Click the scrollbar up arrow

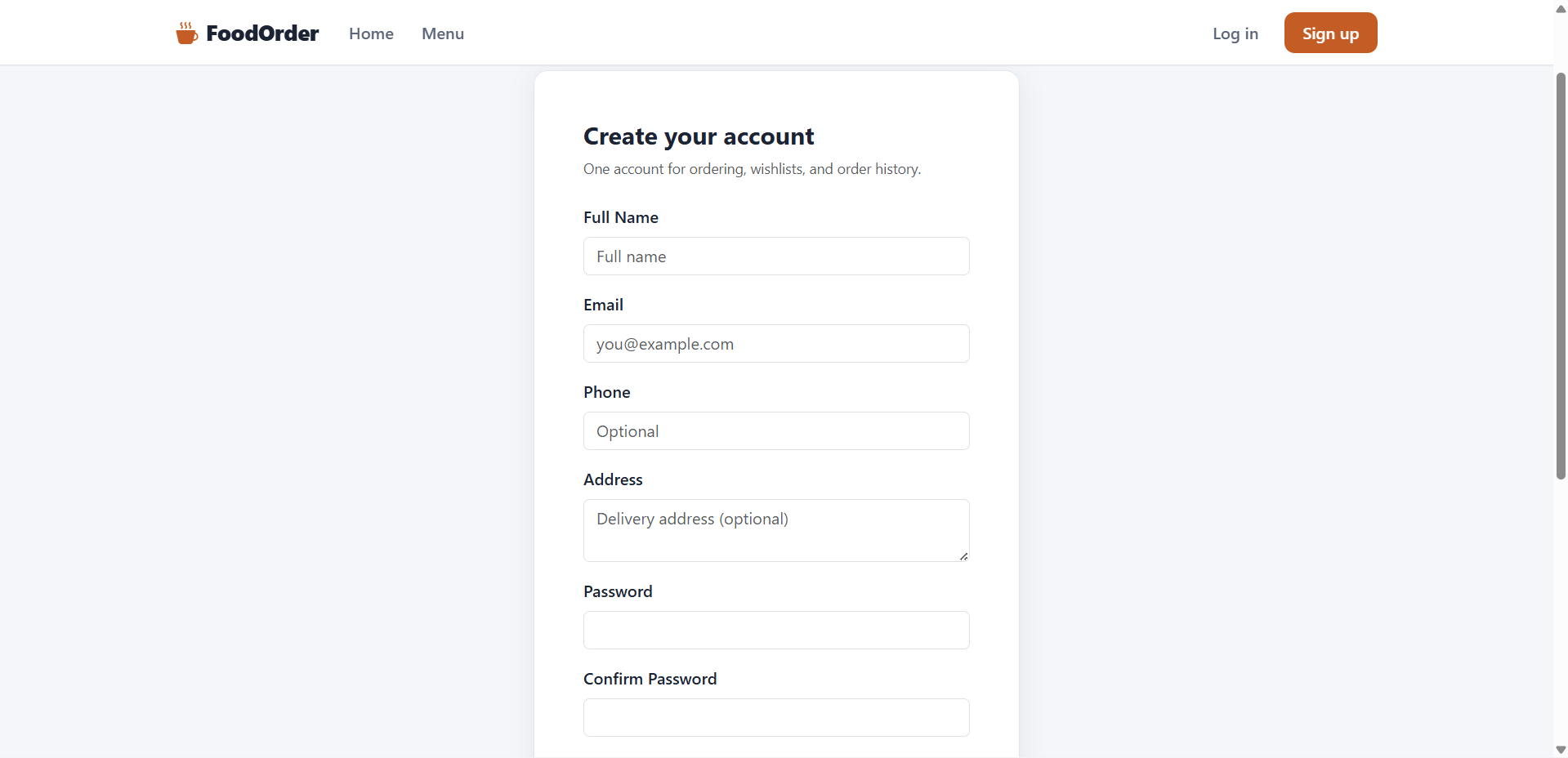(x=1561, y=9)
